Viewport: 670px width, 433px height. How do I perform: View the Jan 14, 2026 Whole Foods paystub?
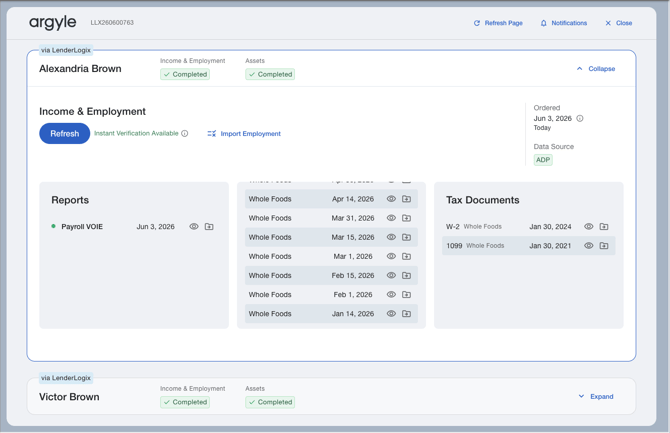click(x=391, y=314)
